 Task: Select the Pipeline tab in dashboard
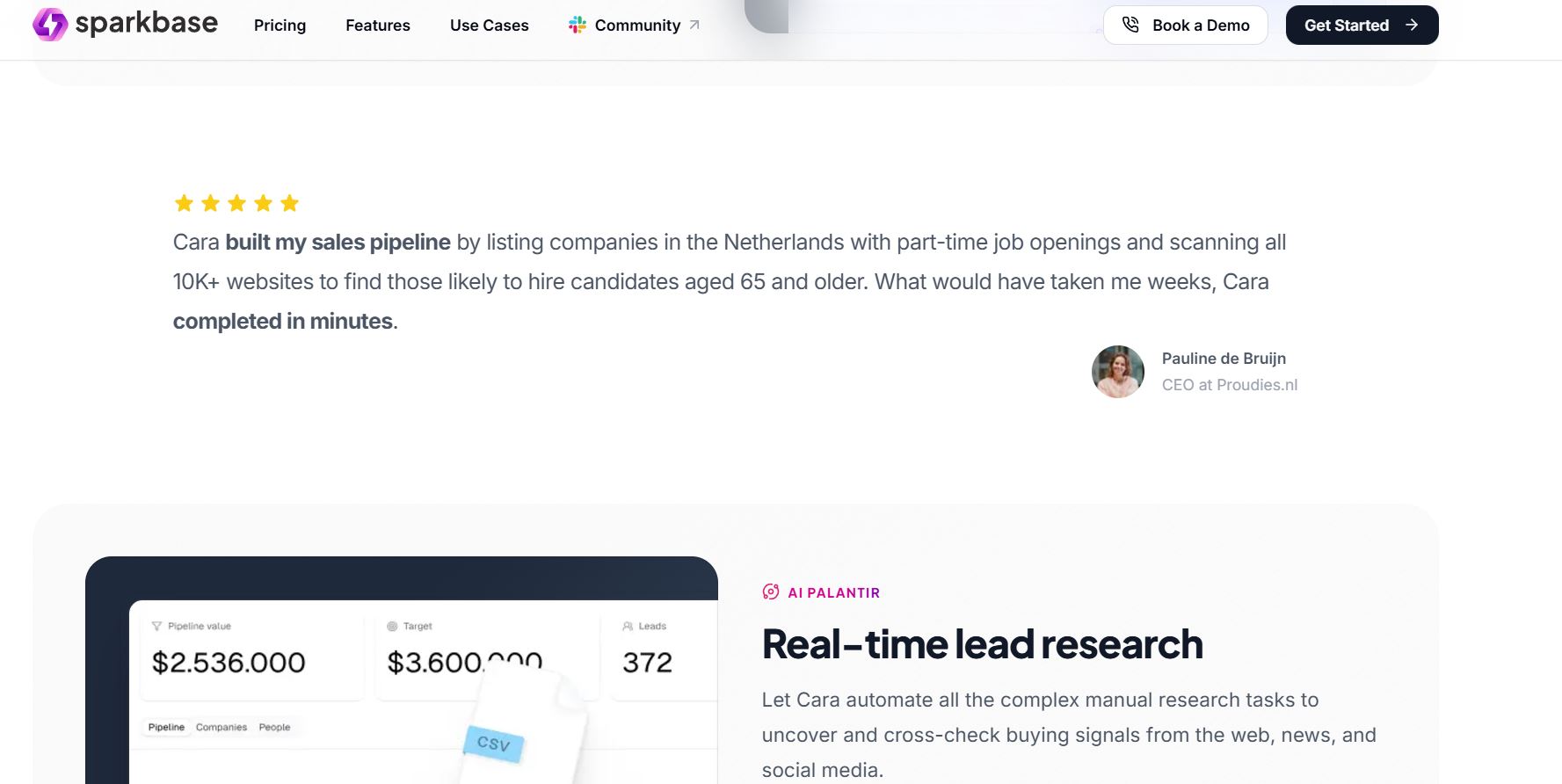[x=166, y=727]
